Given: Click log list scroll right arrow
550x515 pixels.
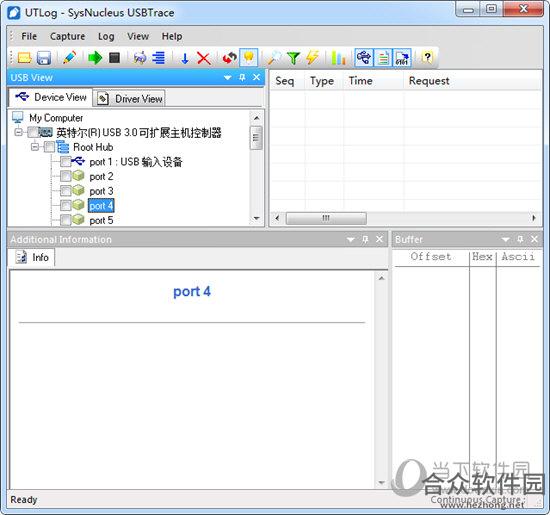Looking at the screenshot, I should pos(534,218).
